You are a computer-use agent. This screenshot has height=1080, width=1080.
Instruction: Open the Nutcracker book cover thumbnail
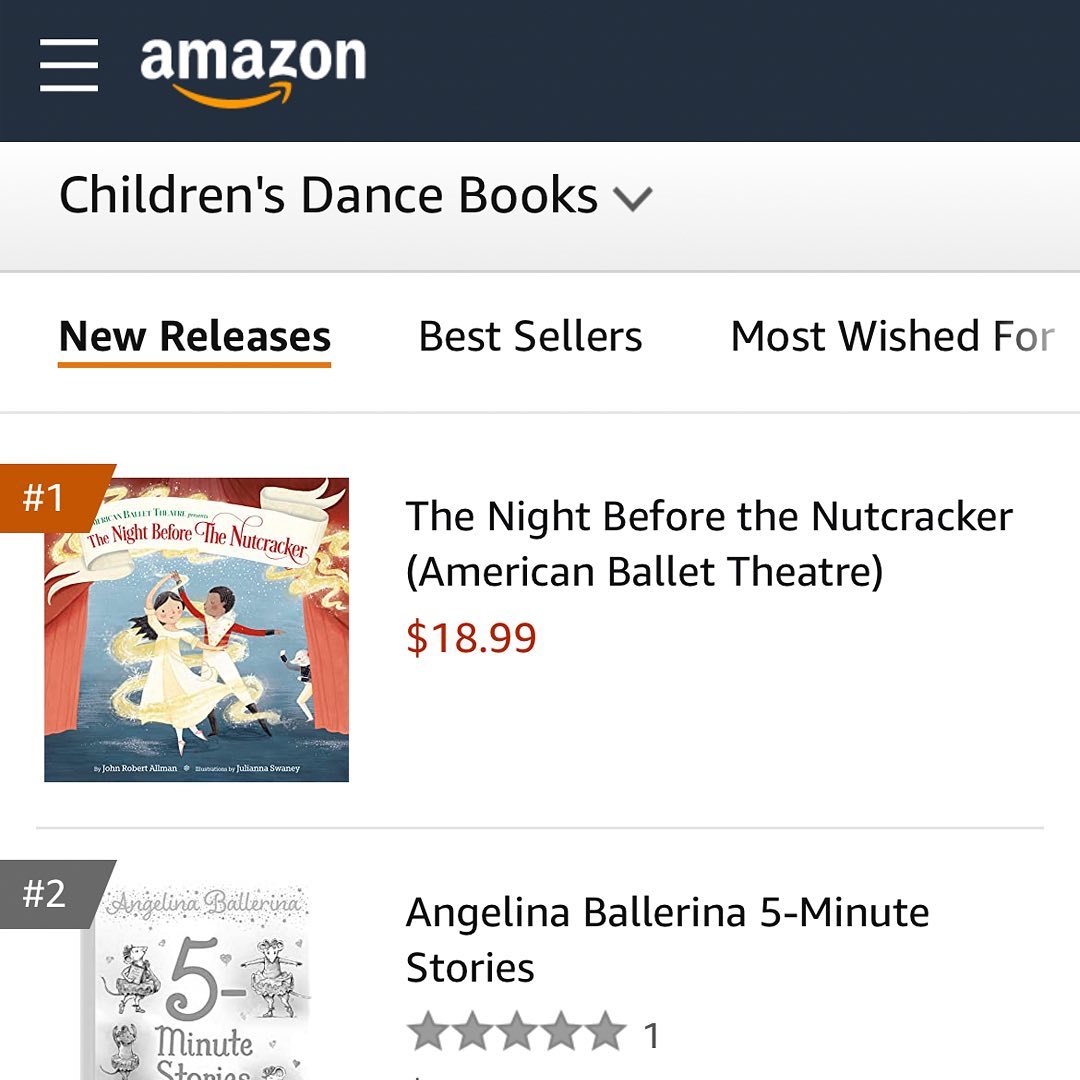[197, 630]
